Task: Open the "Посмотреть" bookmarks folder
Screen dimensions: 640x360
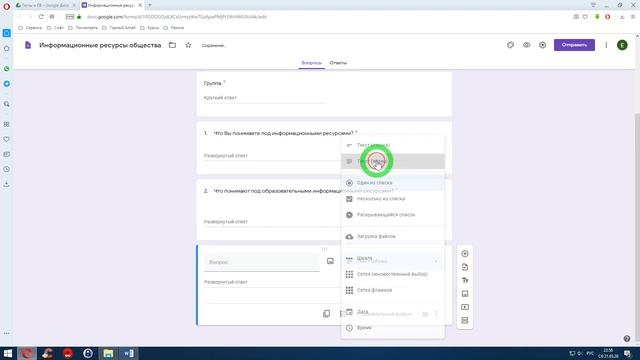Action: tap(83, 28)
